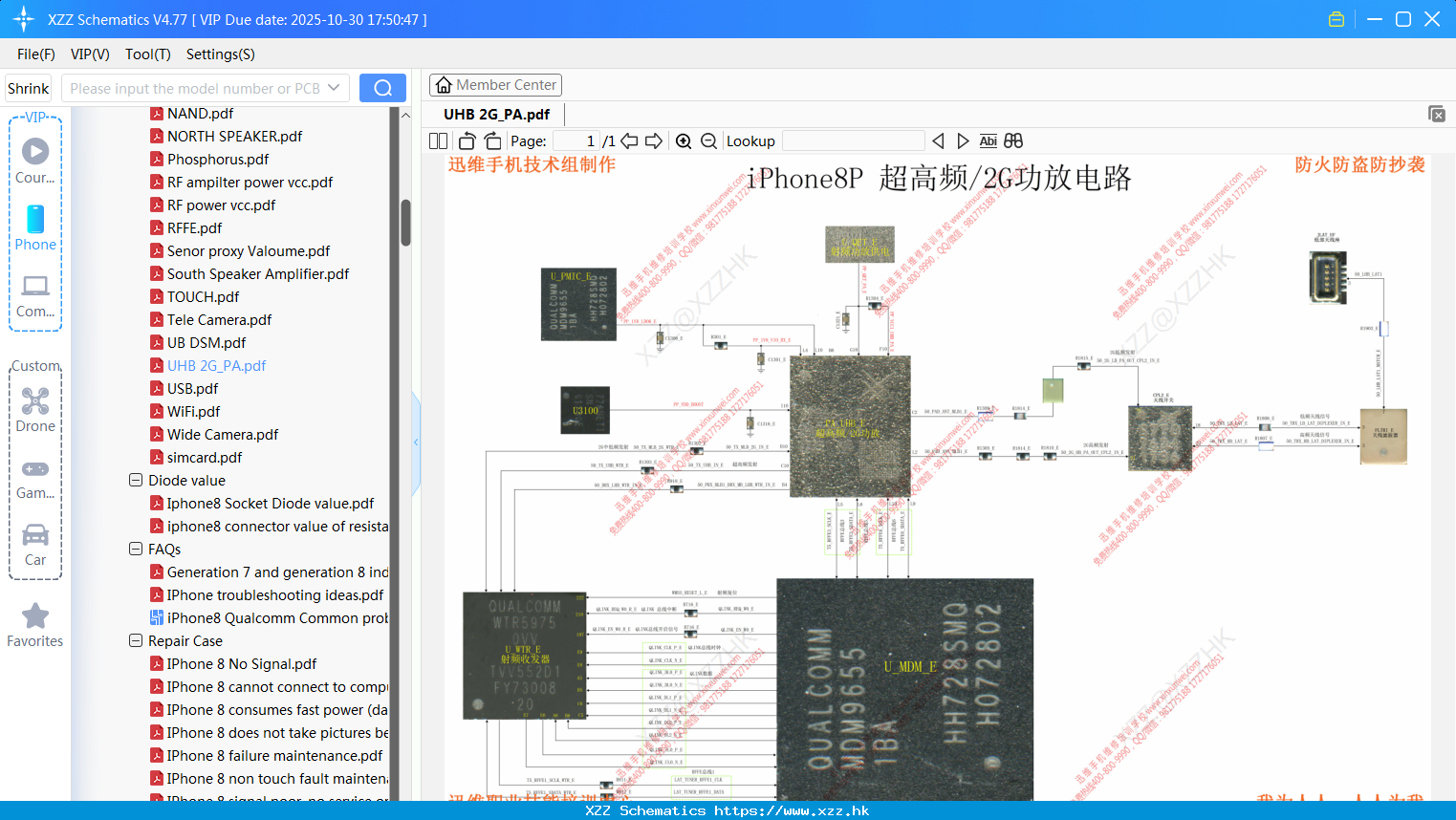Toggle the two-page split view icon
This screenshot has height=820, width=1456.
click(x=438, y=140)
